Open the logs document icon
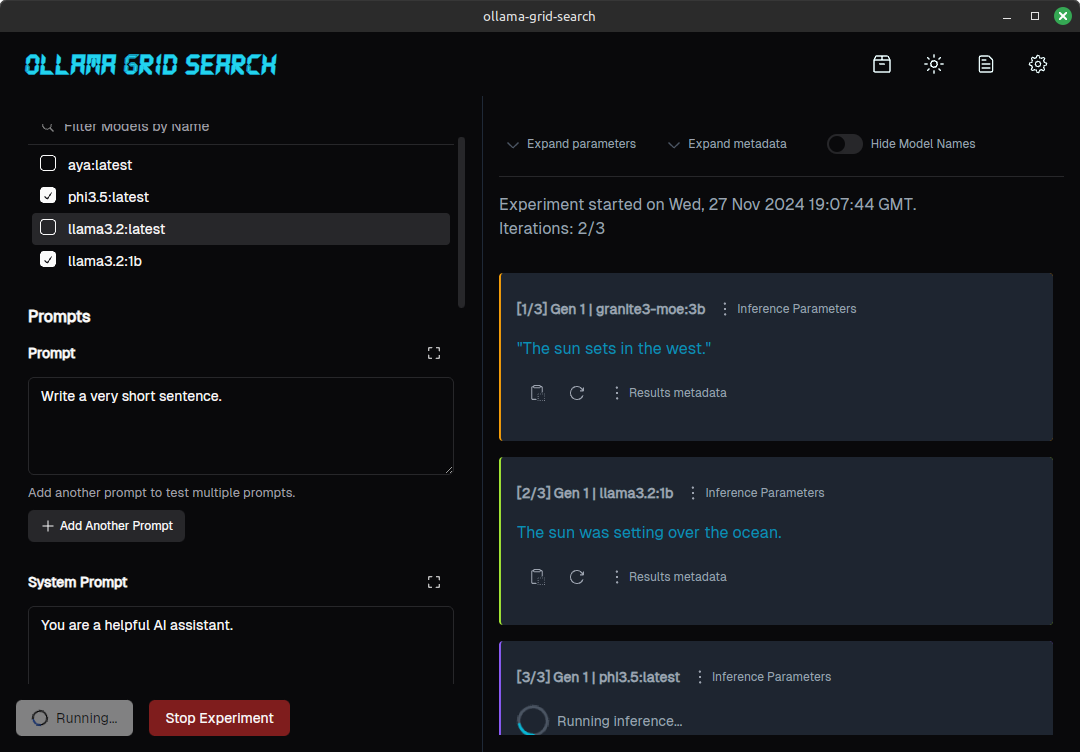Viewport: 1080px width, 752px height. point(986,64)
